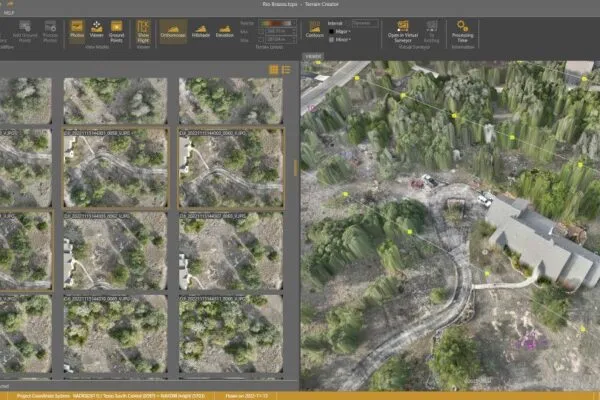
Task: Expand the Major contour dropdown
Action: point(343,31)
